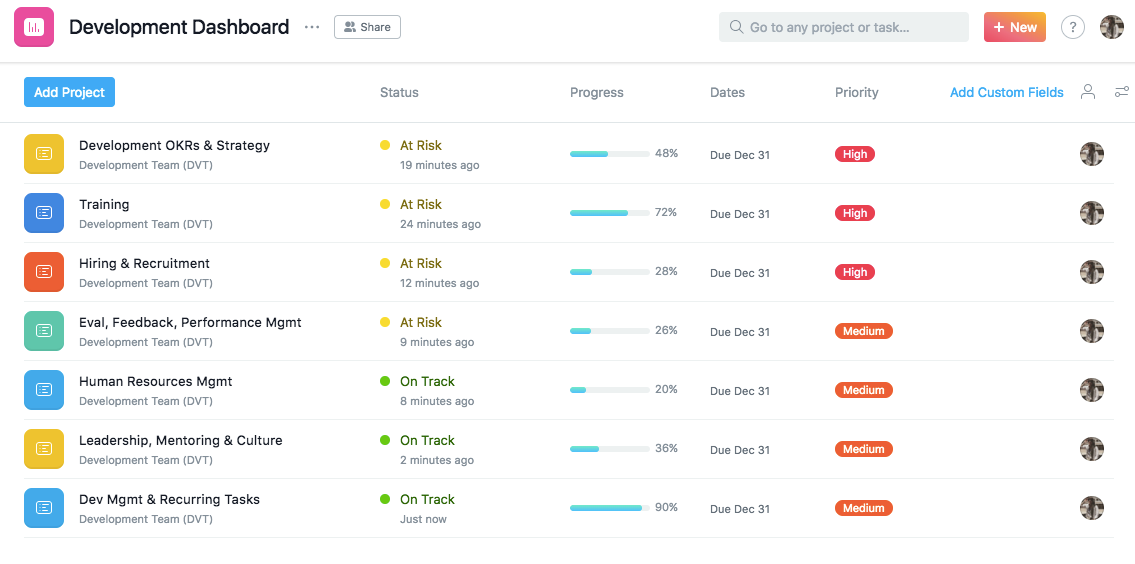
Task: Click the 90% progress bar for Dev Mgmt
Action: pos(609,508)
